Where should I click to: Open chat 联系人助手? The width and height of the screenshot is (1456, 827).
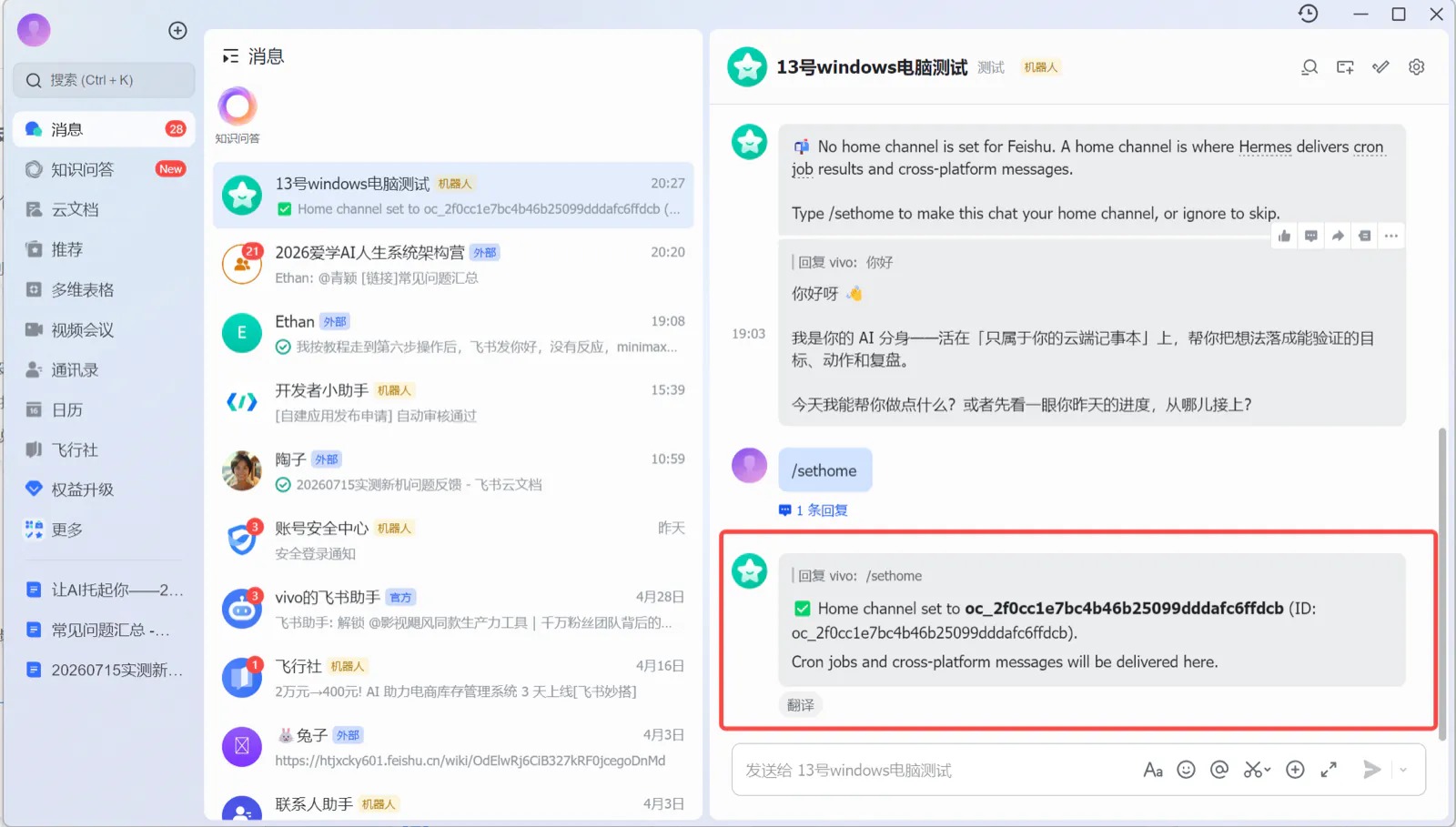click(x=453, y=804)
